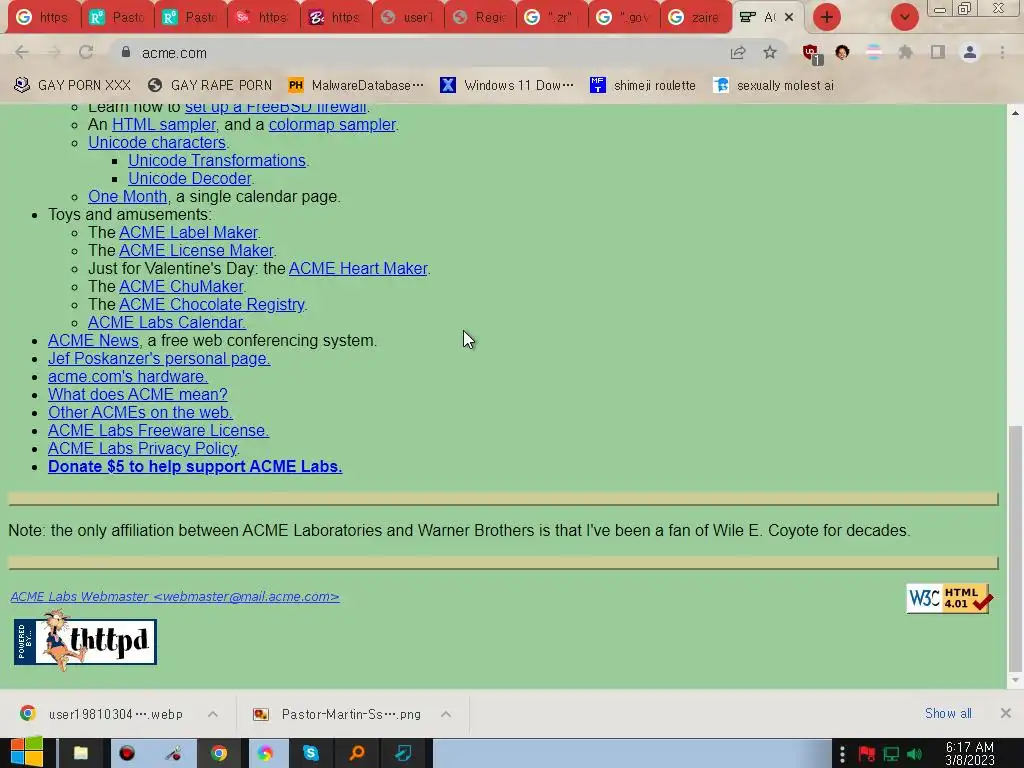This screenshot has height=768, width=1024.
Task: Reload the acme.com page
Action: [86, 52]
